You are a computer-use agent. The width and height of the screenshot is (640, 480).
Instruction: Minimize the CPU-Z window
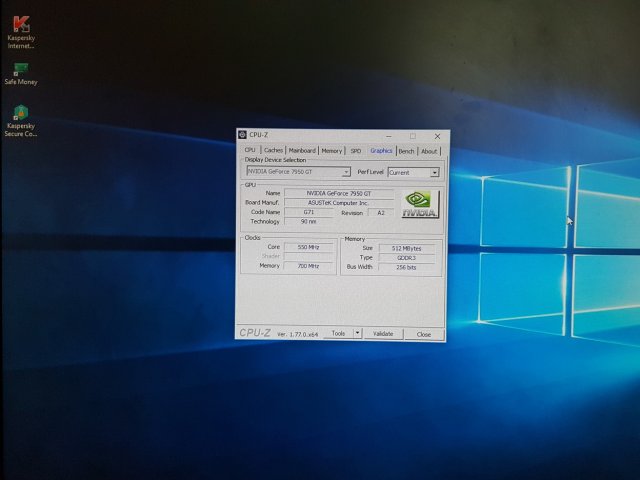coord(389,136)
